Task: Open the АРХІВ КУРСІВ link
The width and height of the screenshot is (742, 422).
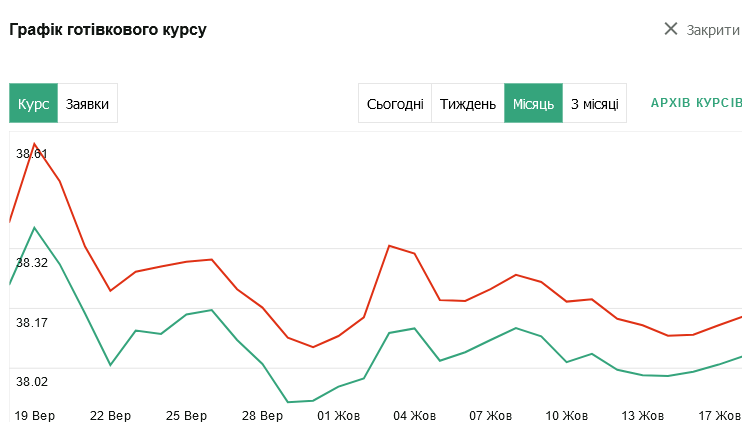Action: click(696, 103)
